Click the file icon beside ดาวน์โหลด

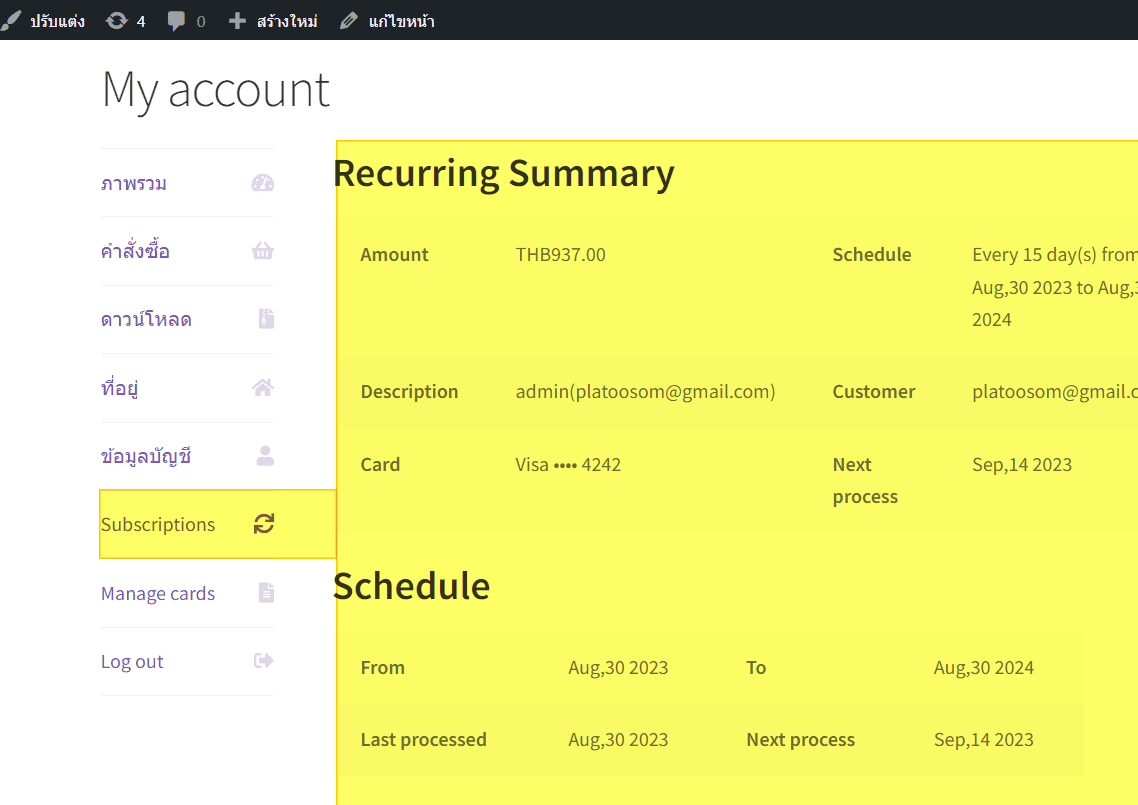point(265,319)
